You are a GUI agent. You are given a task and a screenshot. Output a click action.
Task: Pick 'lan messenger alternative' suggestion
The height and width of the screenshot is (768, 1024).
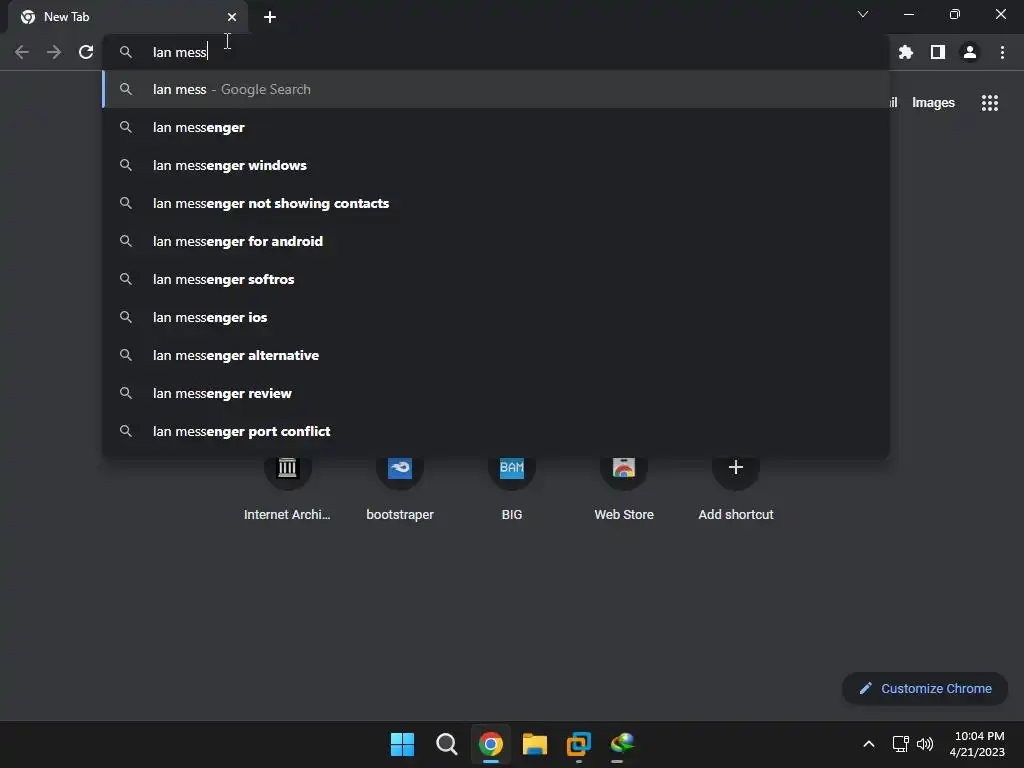496,355
